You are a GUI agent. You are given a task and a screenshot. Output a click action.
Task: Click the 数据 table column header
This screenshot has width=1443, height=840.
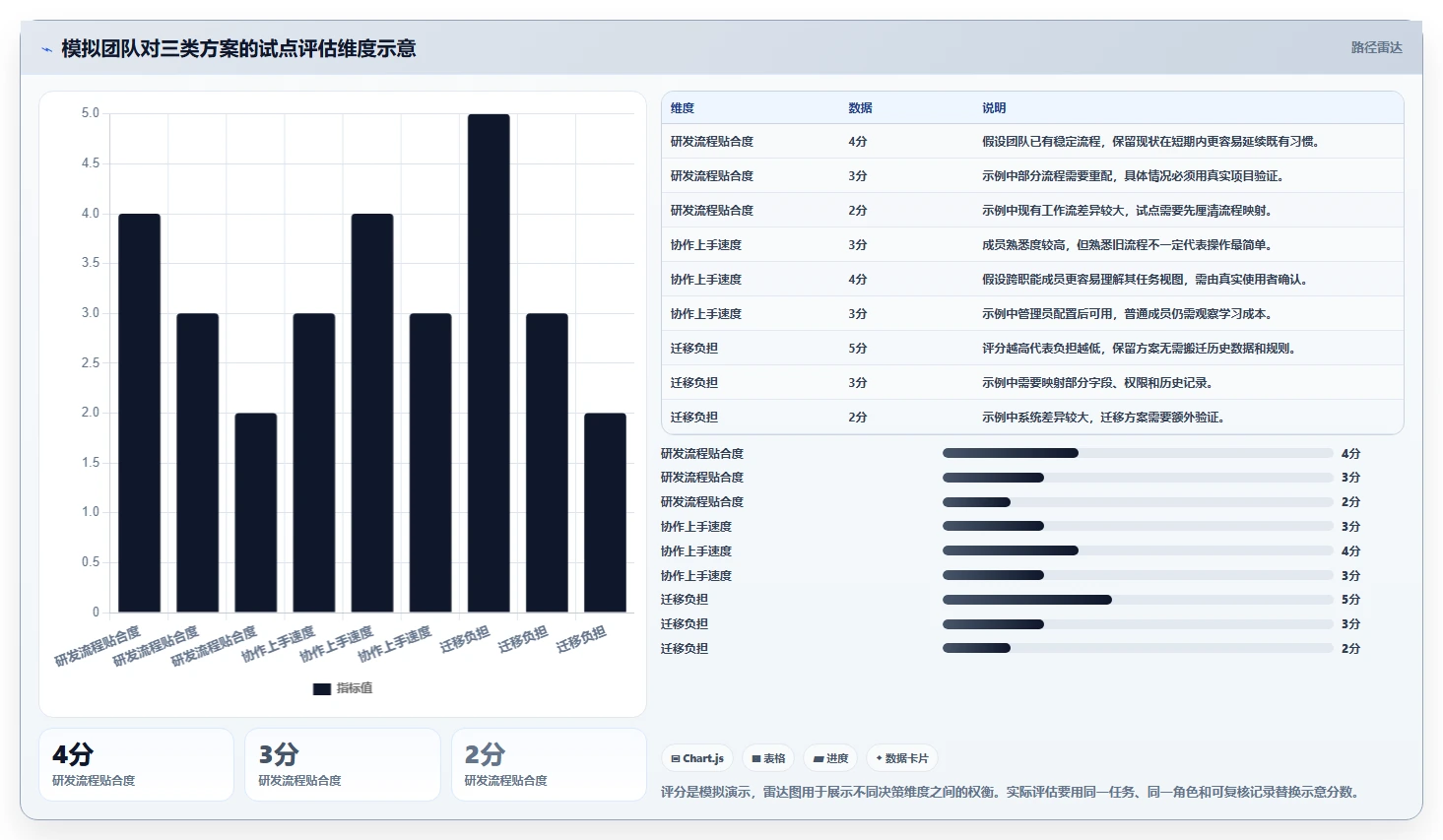tap(860, 108)
